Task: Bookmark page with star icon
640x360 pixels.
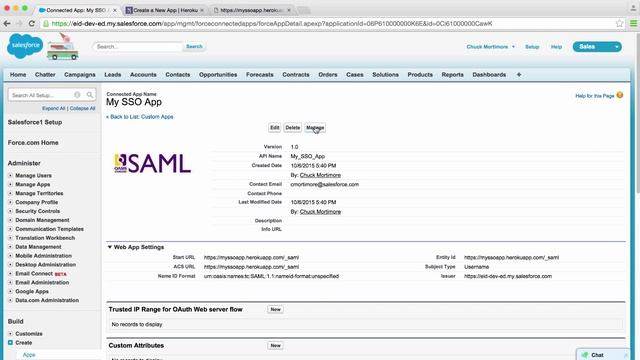Action: point(619,24)
